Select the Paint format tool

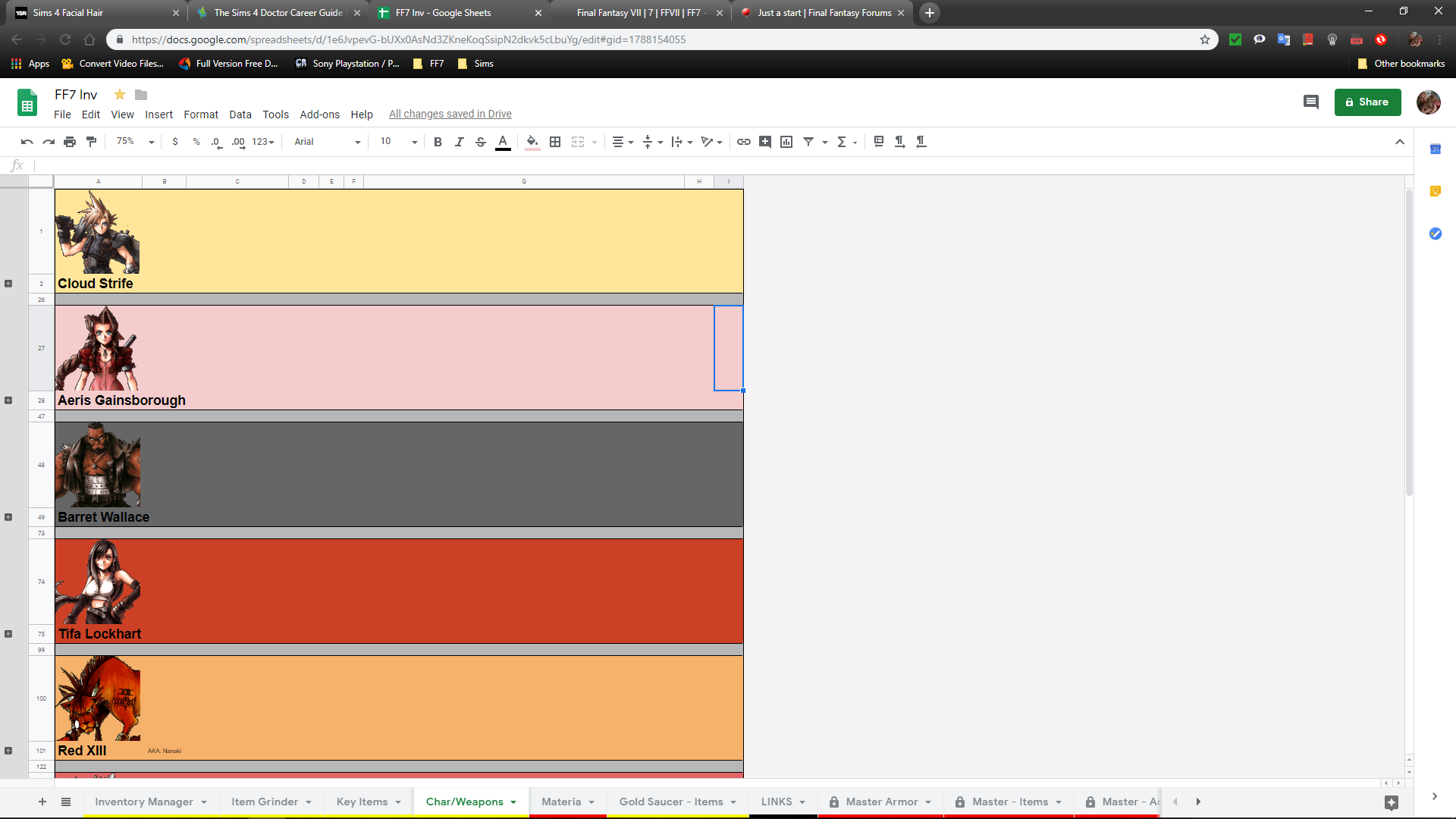point(91,142)
